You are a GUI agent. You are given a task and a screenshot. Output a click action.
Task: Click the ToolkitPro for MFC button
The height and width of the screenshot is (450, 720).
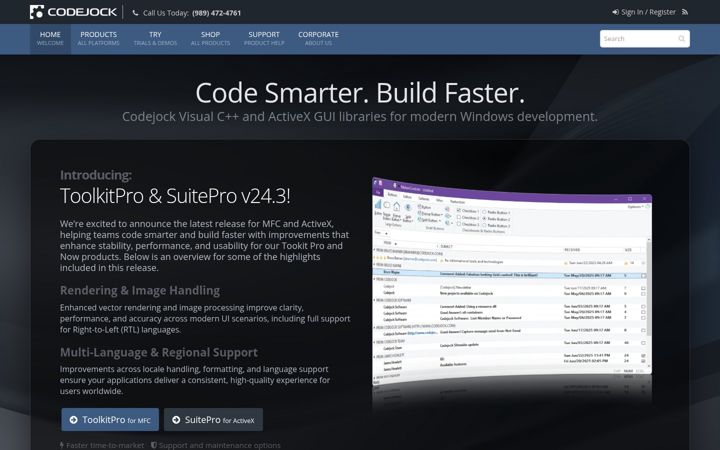110,420
